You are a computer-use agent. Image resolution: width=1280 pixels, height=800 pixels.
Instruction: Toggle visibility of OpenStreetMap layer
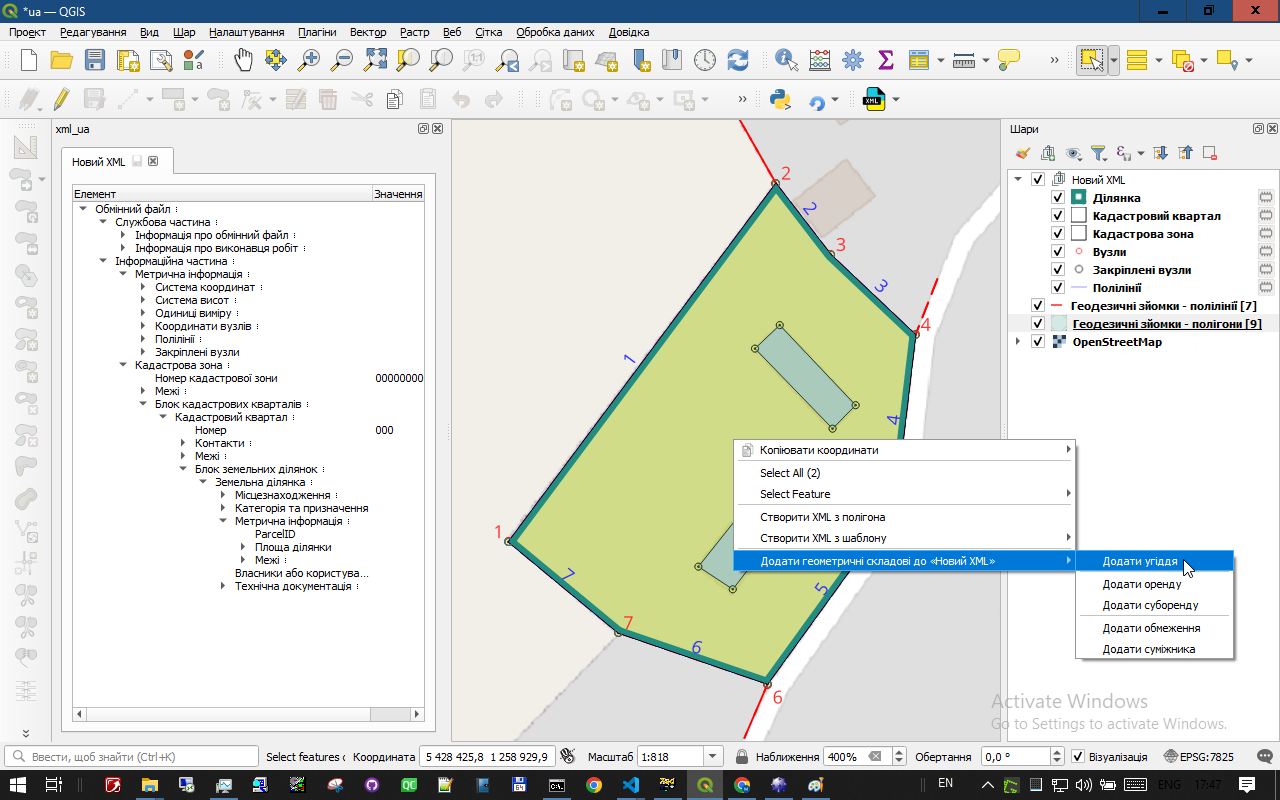pos(1038,342)
